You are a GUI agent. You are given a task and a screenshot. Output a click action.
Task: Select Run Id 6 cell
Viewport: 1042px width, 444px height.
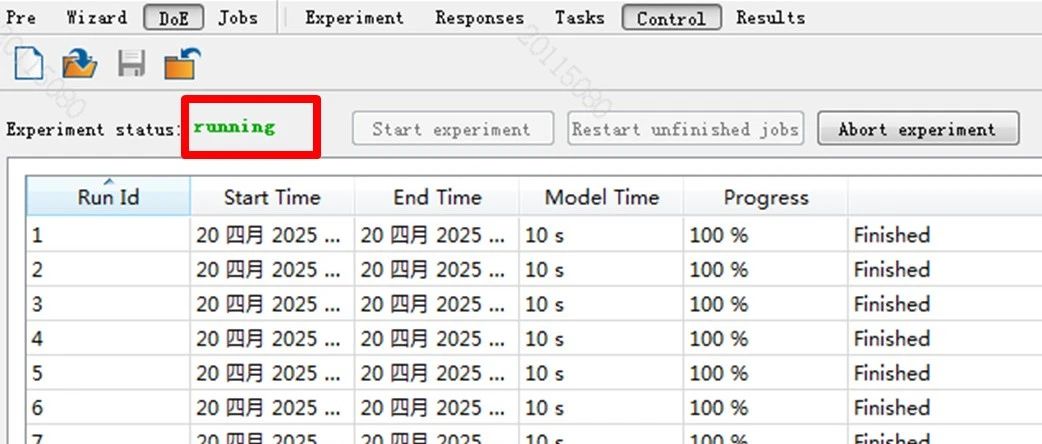coord(108,407)
